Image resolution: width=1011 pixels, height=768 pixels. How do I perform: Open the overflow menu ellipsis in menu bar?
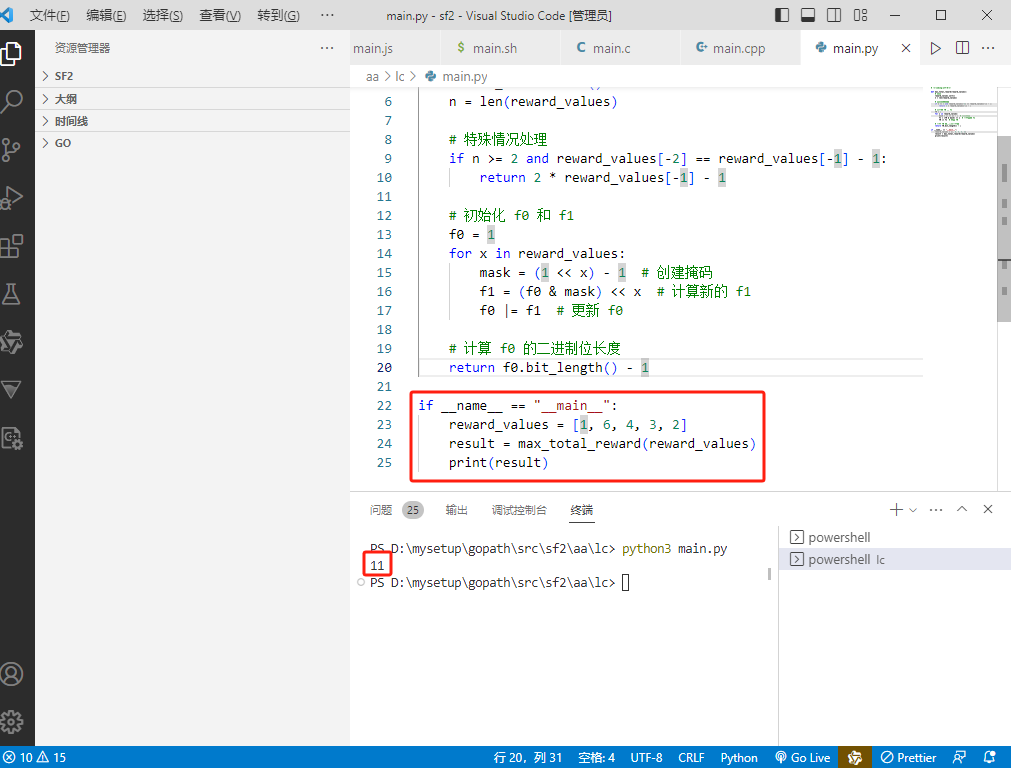point(328,15)
